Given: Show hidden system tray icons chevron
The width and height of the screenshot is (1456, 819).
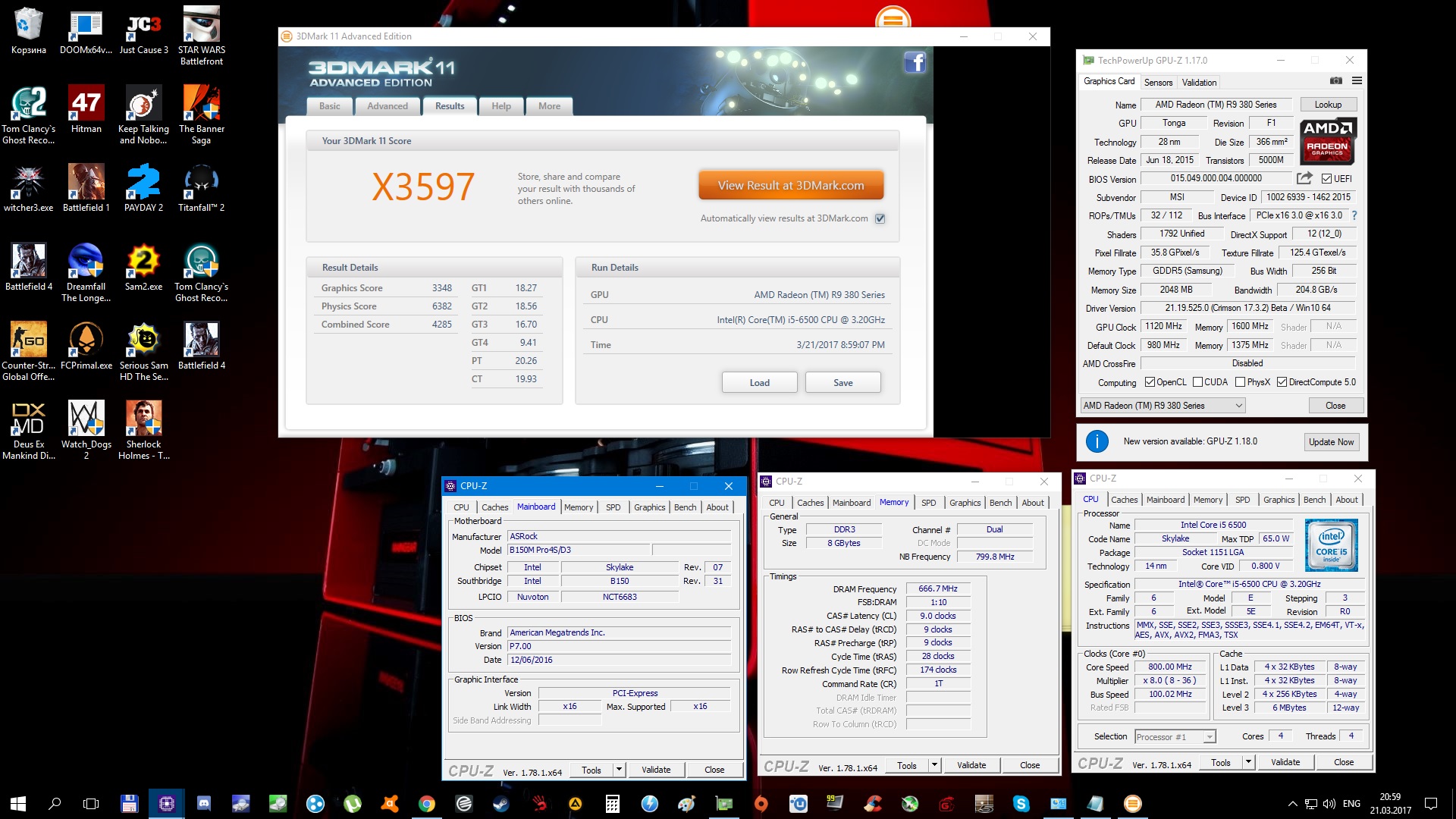Looking at the screenshot, I should (1292, 803).
